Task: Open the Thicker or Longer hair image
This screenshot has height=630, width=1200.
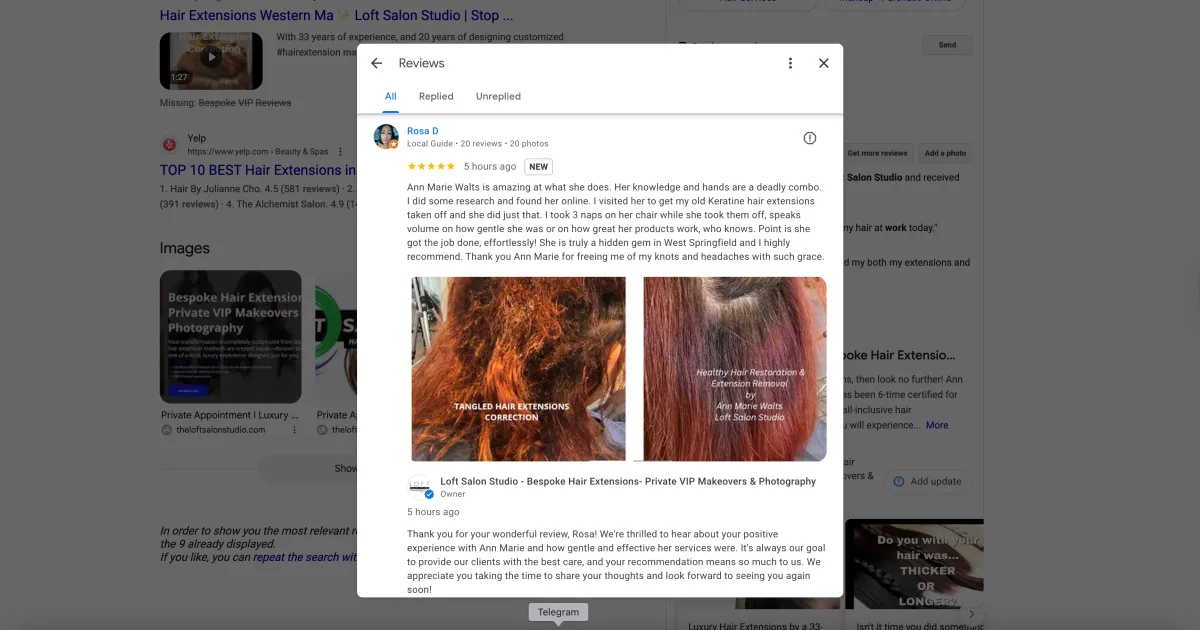Action: (x=914, y=563)
